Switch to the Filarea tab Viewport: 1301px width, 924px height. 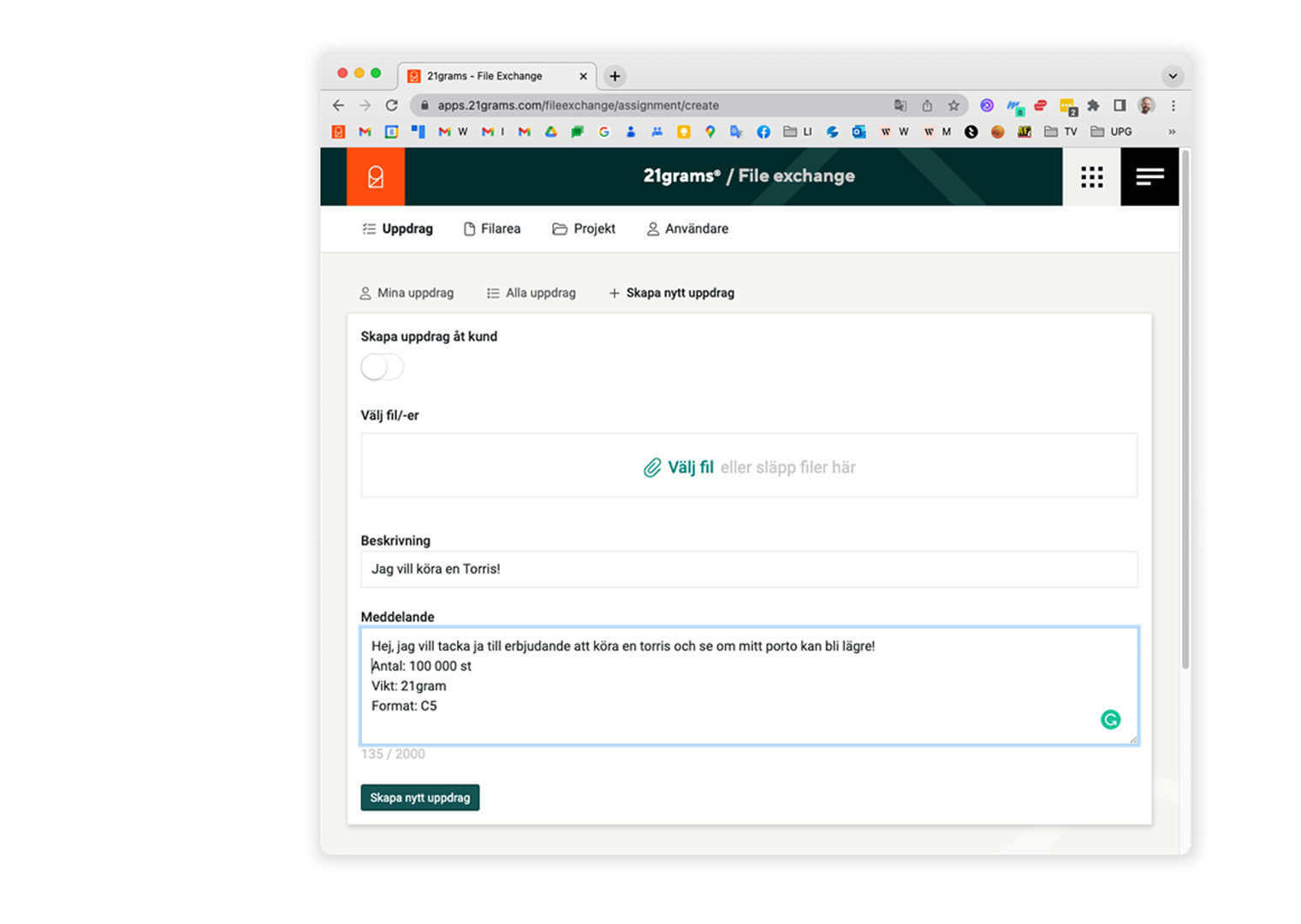[x=492, y=229]
